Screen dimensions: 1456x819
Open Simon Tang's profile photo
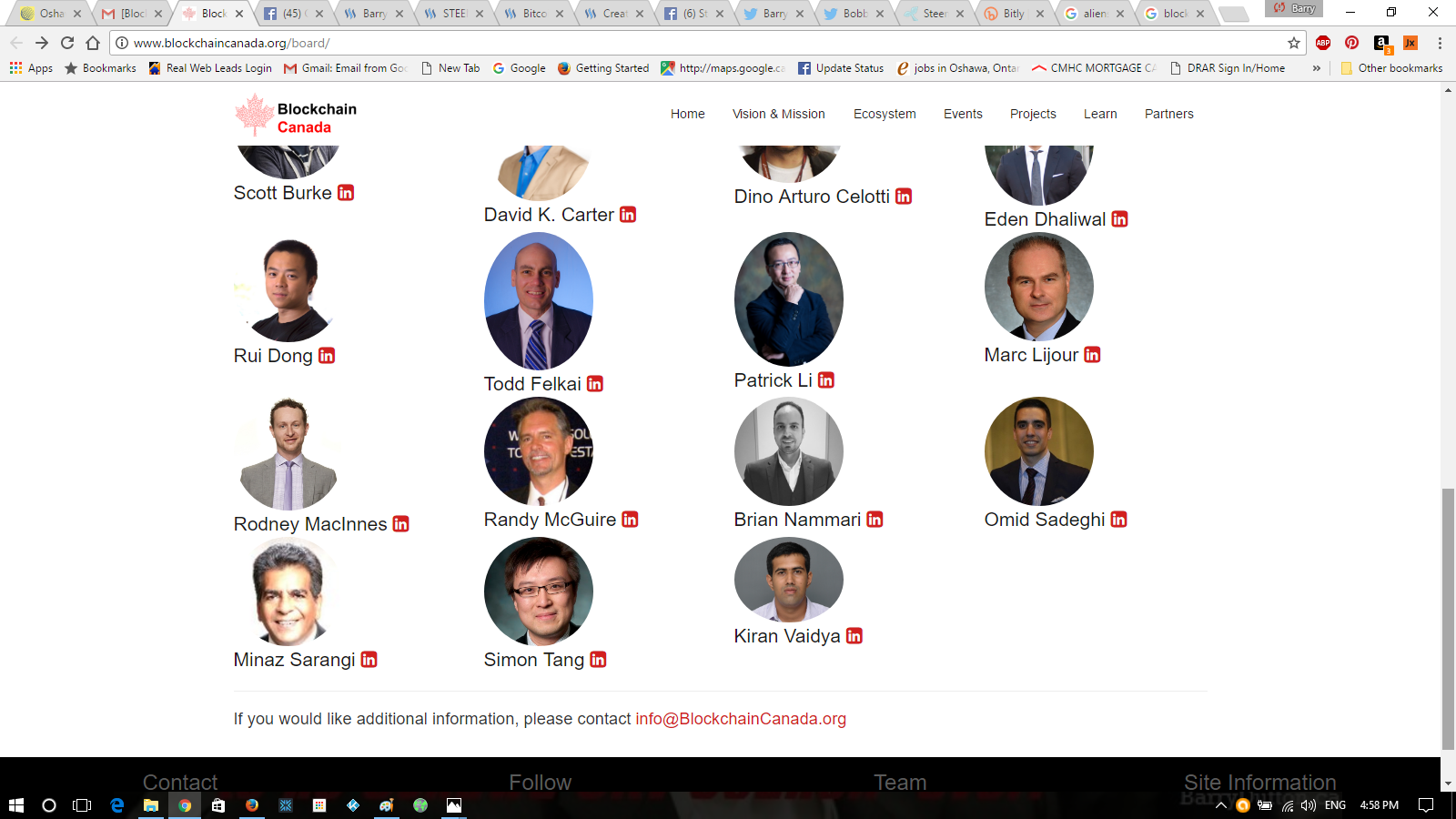click(x=539, y=591)
